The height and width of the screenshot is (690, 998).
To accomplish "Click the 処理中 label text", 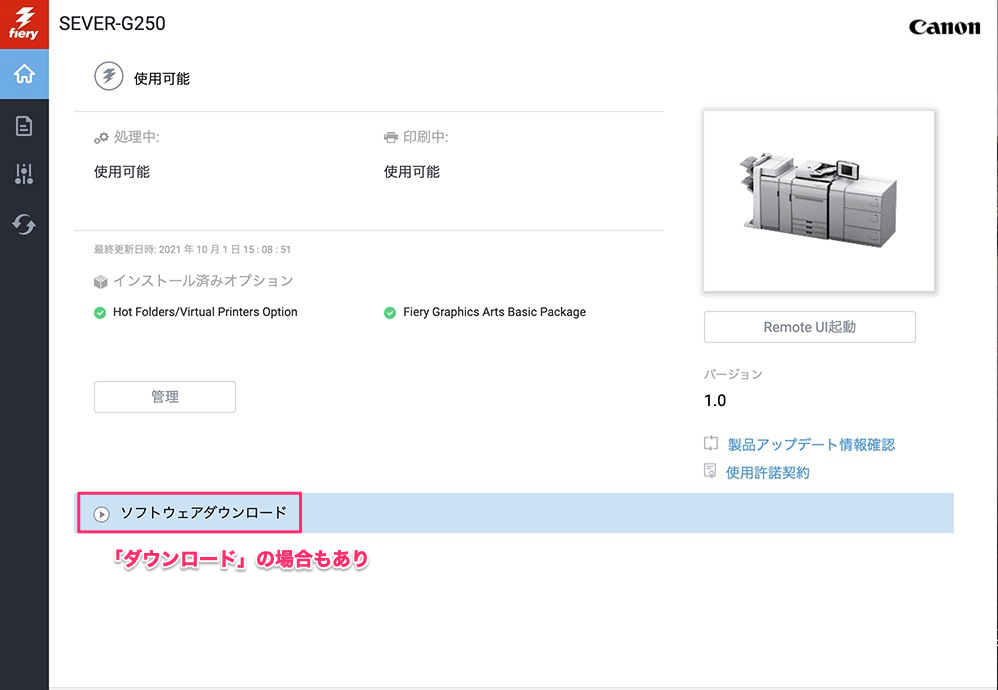I will (137, 137).
